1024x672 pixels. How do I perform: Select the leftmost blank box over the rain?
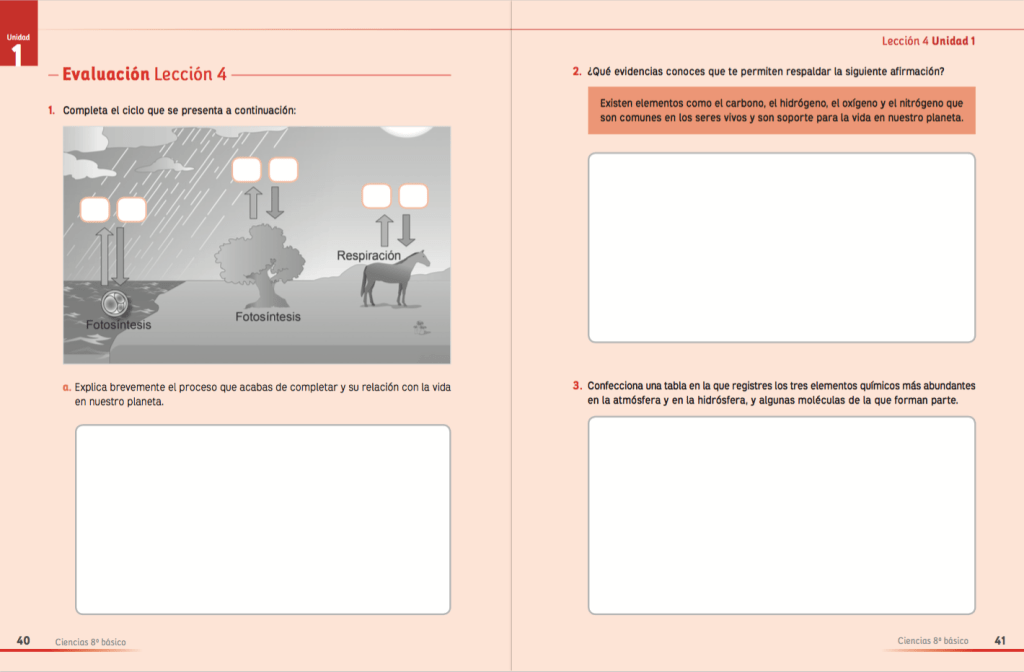click(95, 210)
